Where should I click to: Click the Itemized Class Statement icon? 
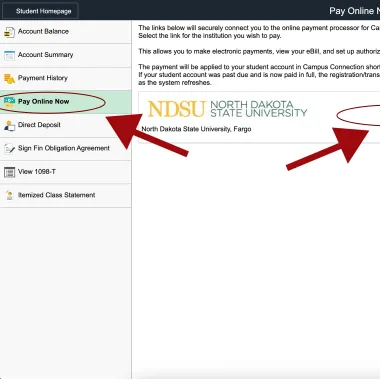tap(9, 195)
